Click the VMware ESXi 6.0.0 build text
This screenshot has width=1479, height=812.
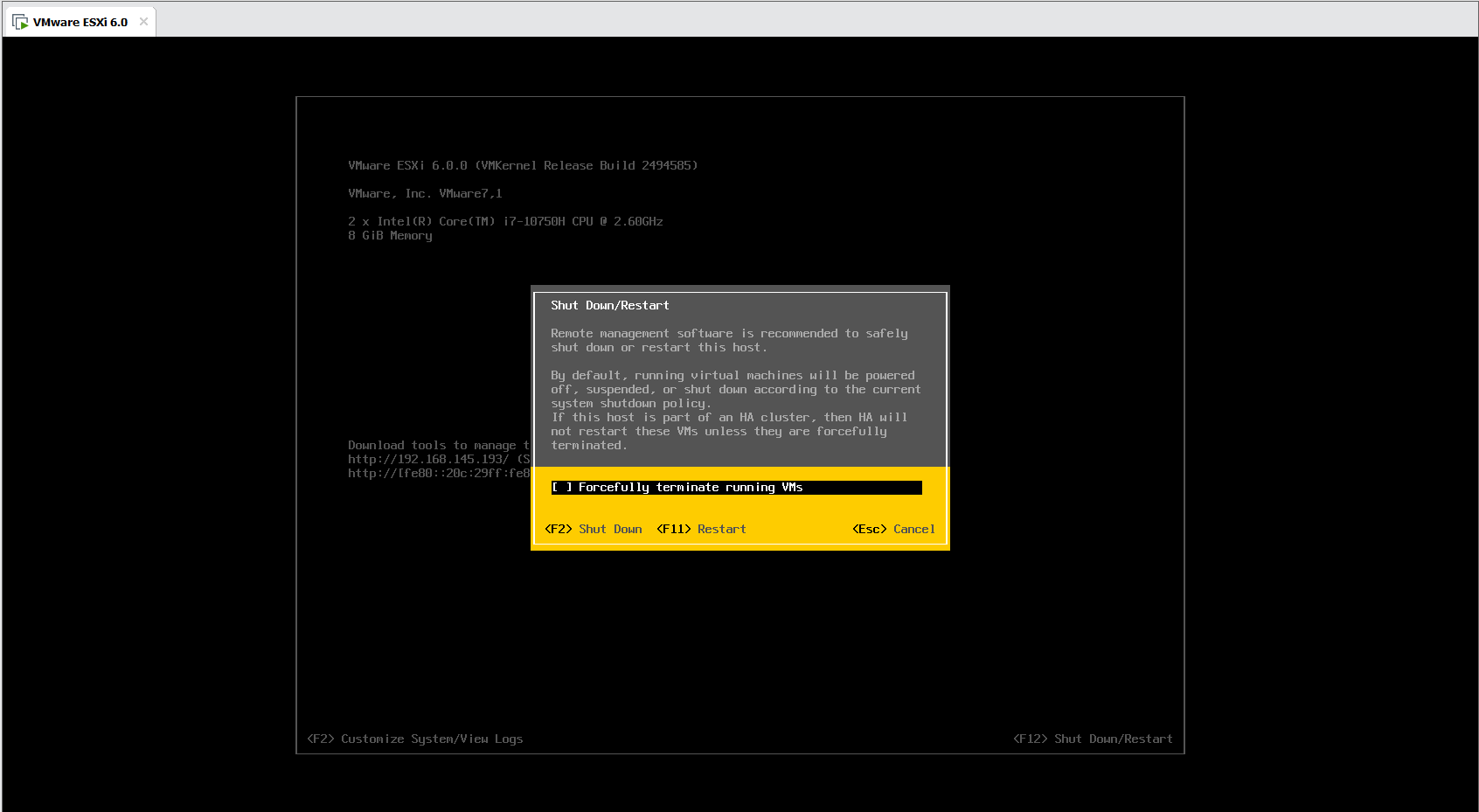point(523,166)
